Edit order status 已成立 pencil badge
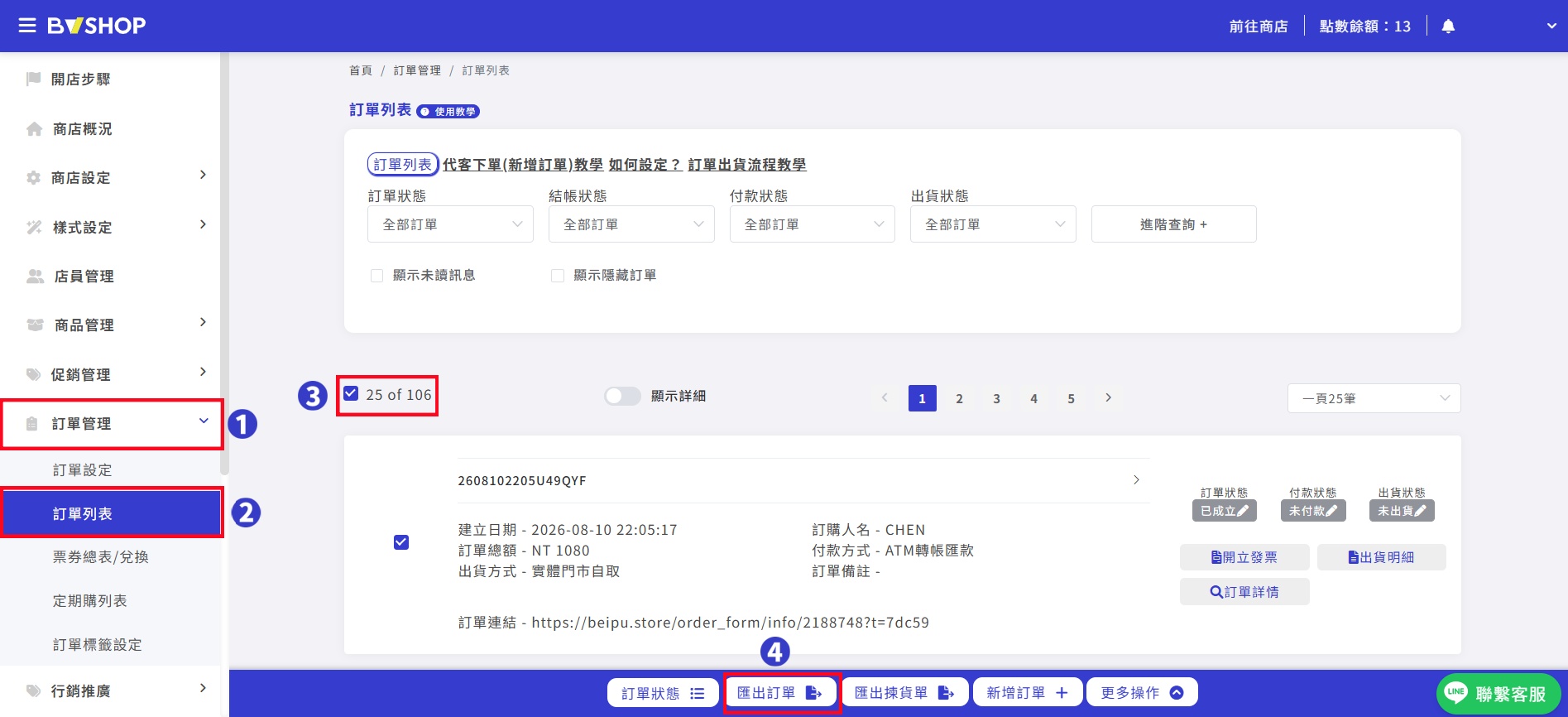Screen dimensions: 1568x717 pos(1225,511)
